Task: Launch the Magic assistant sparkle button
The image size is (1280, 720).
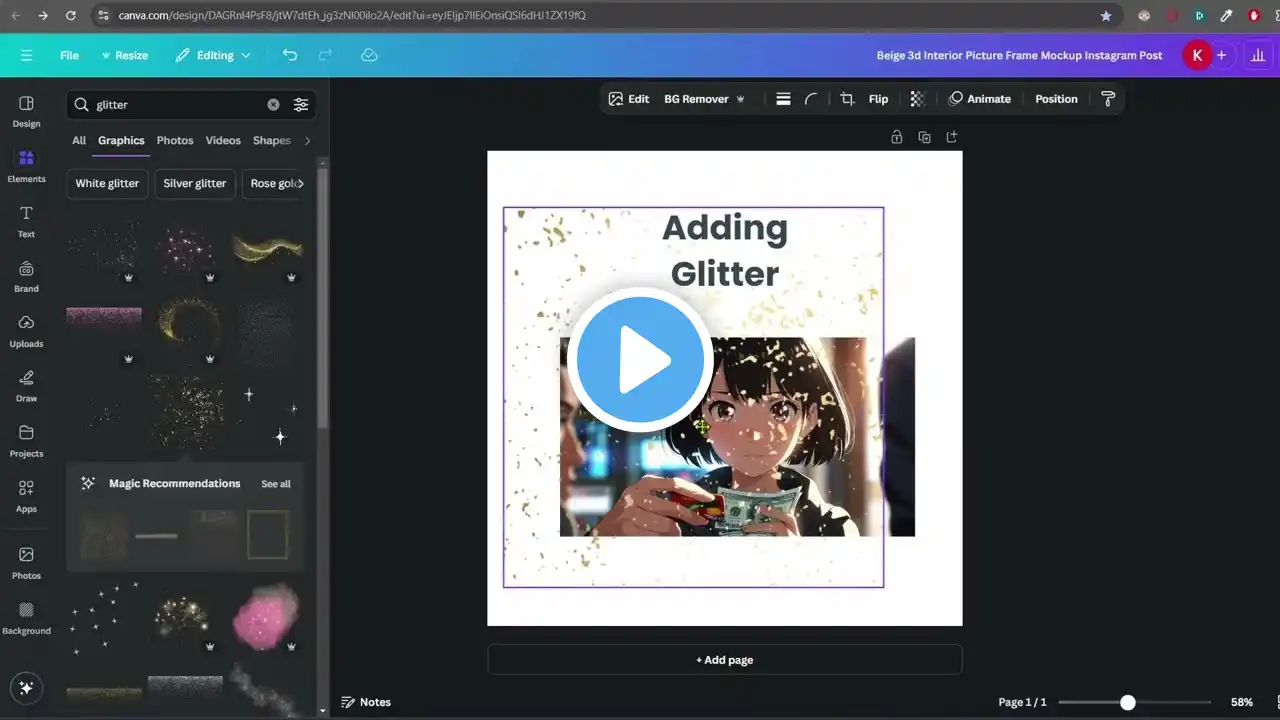Action: click(26, 688)
